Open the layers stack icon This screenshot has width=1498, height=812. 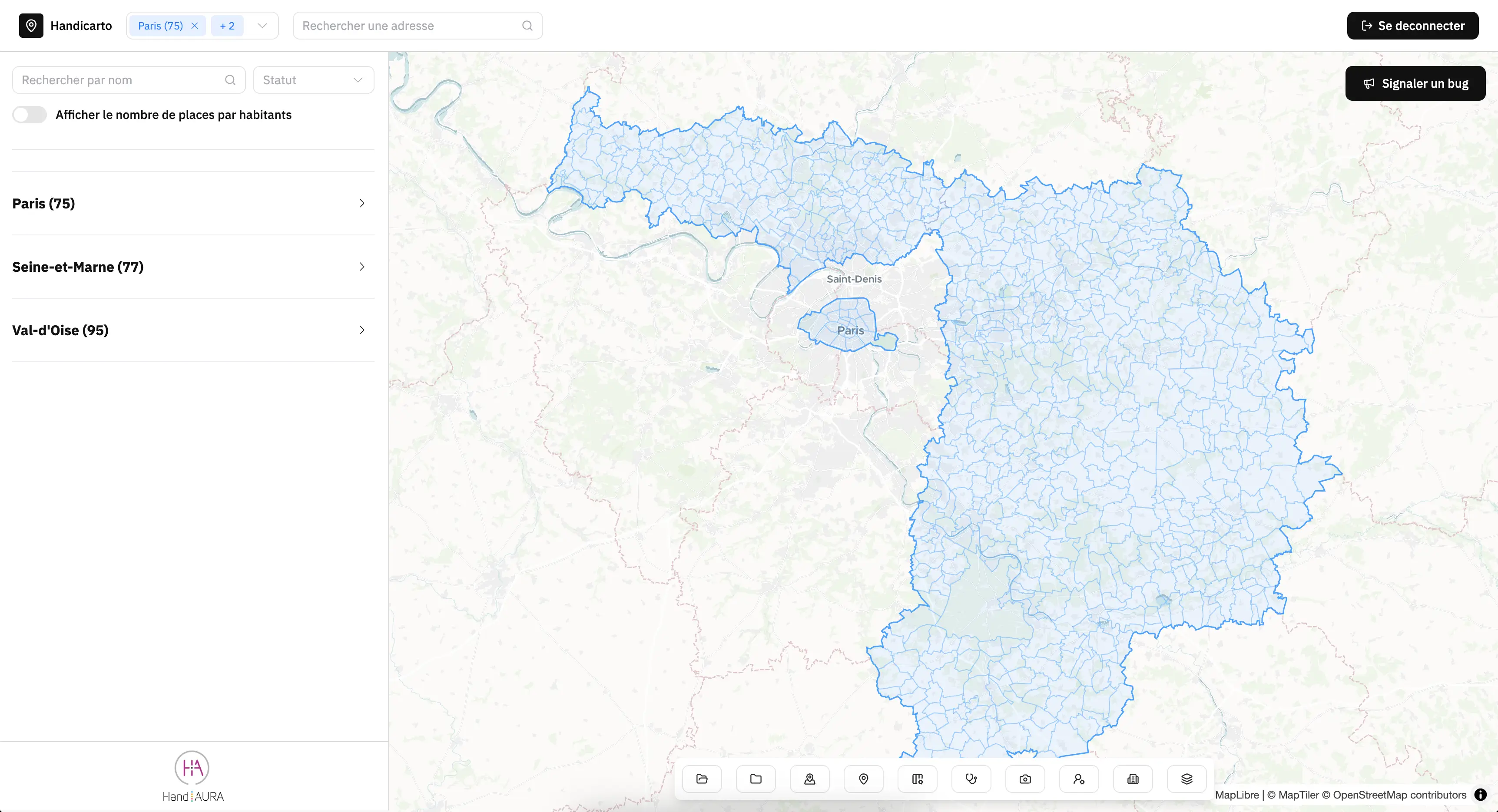pos(1187,779)
